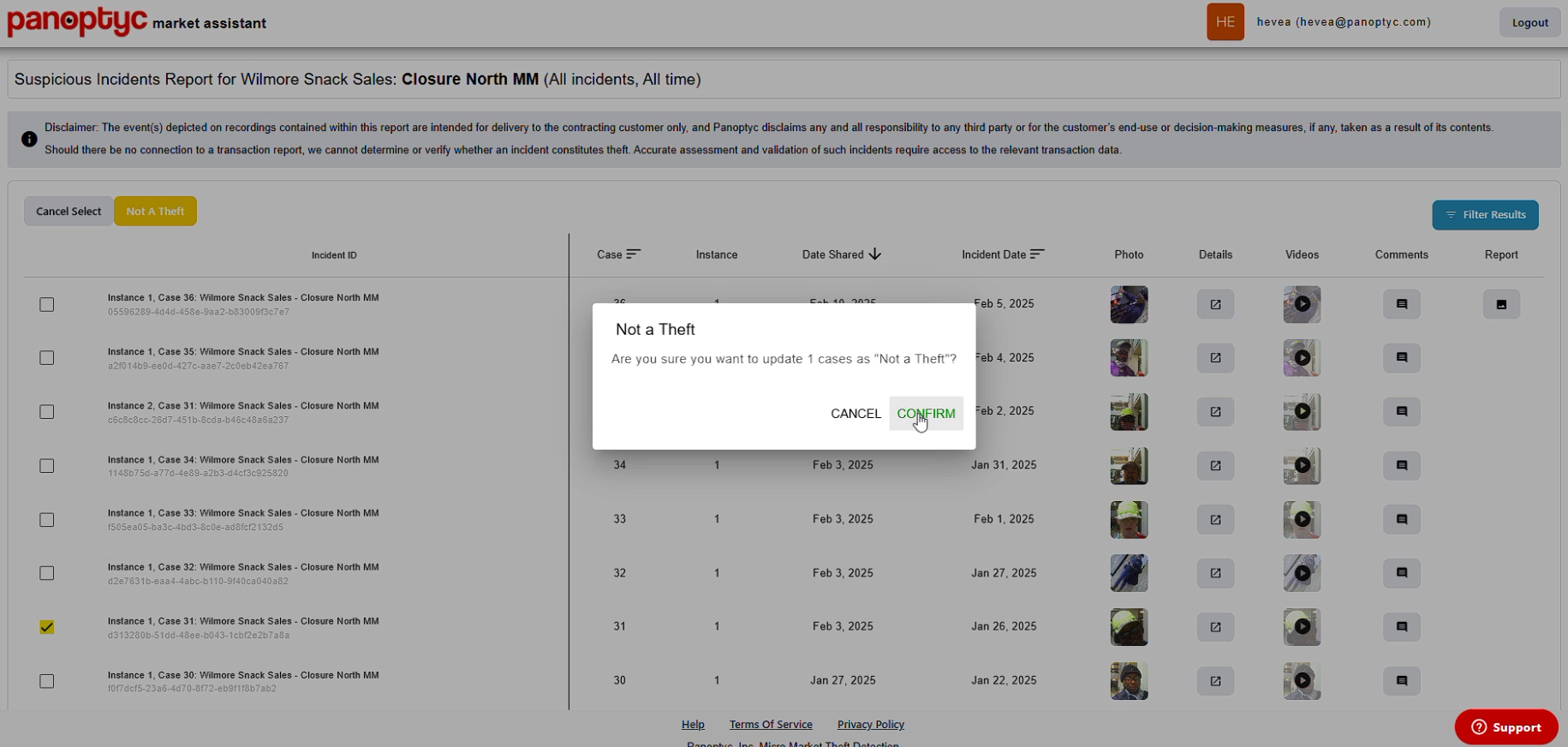The height and width of the screenshot is (747, 1568).
Task: Open comments icon for Feb 2, 2025 incident
Action: (1402, 412)
